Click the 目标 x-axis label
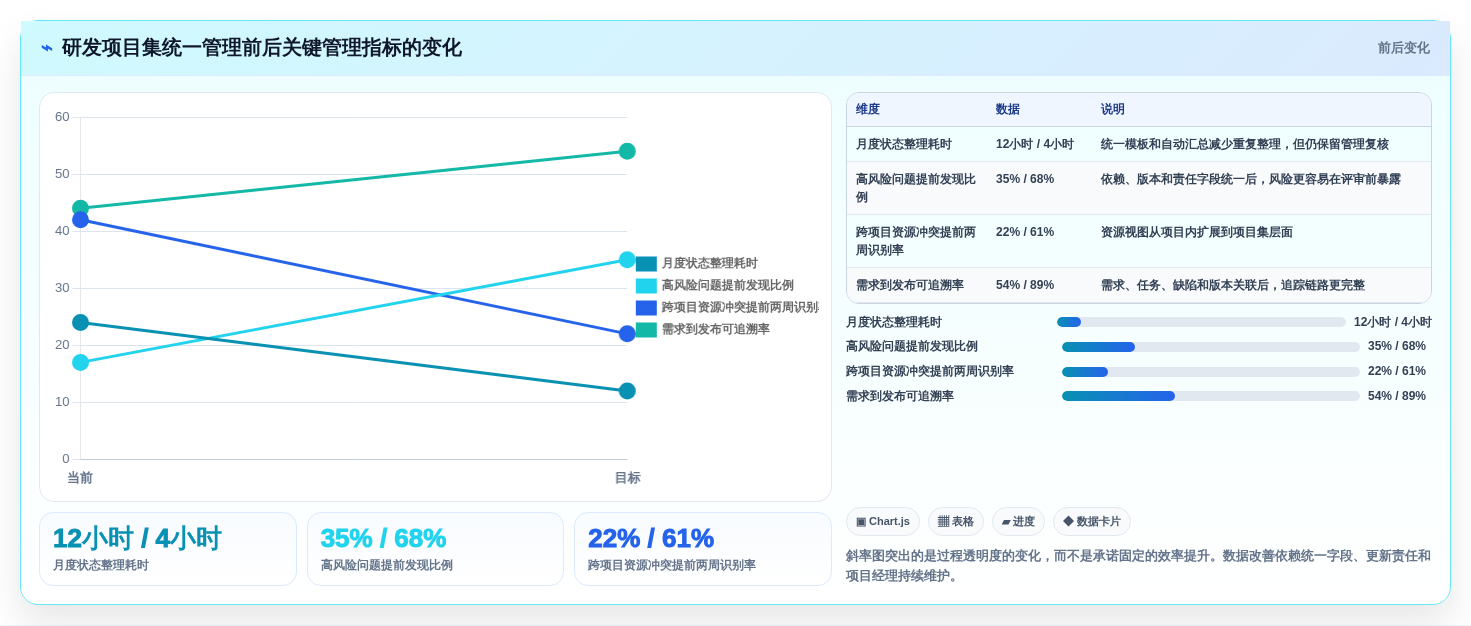Image resolution: width=1471 pixels, height=626 pixels. pos(627,478)
